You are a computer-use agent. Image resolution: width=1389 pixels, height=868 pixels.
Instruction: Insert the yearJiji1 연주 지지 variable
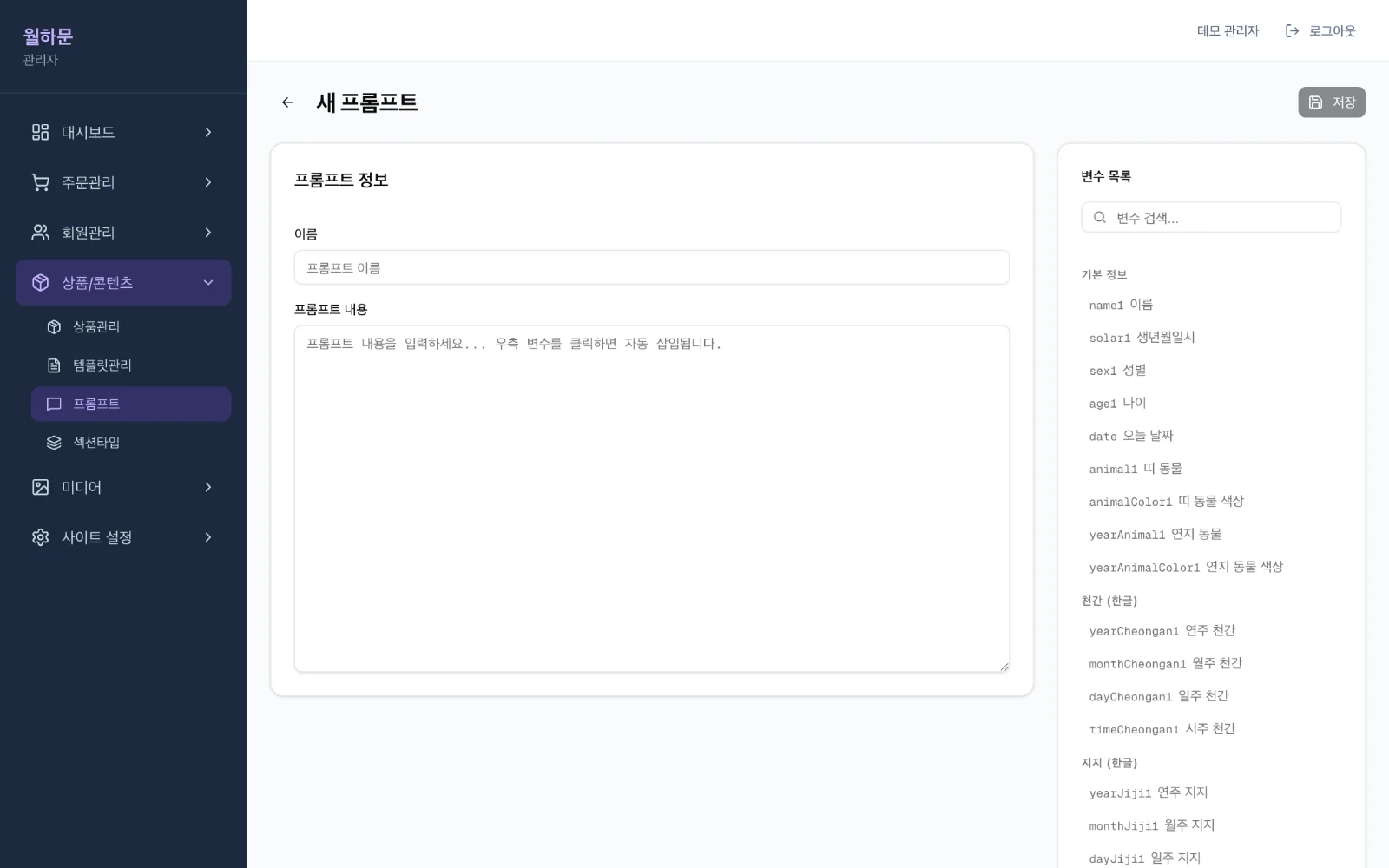click(x=1211, y=793)
